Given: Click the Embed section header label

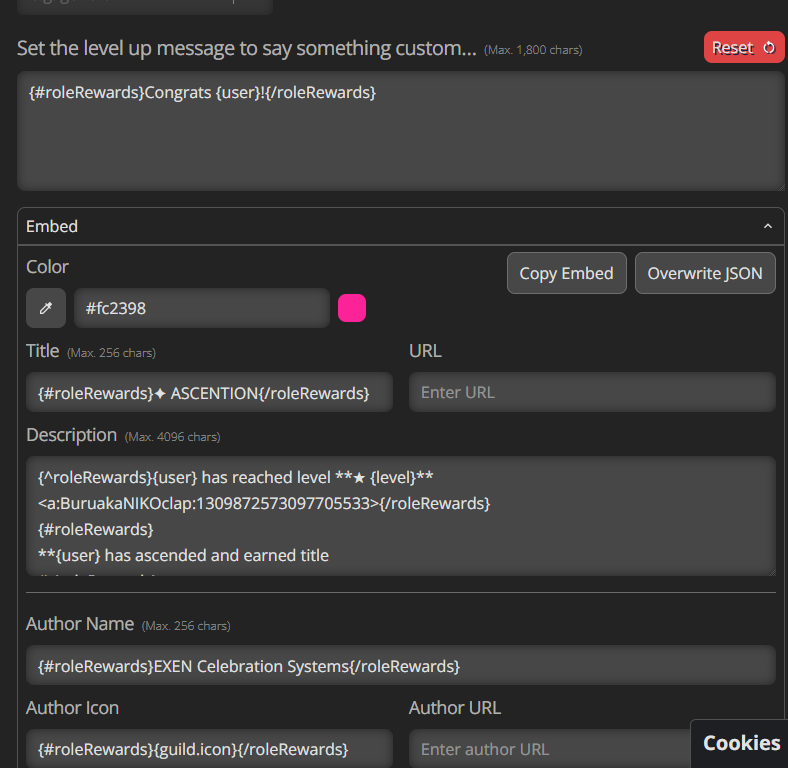Looking at the screenshot, I should 52,226.
